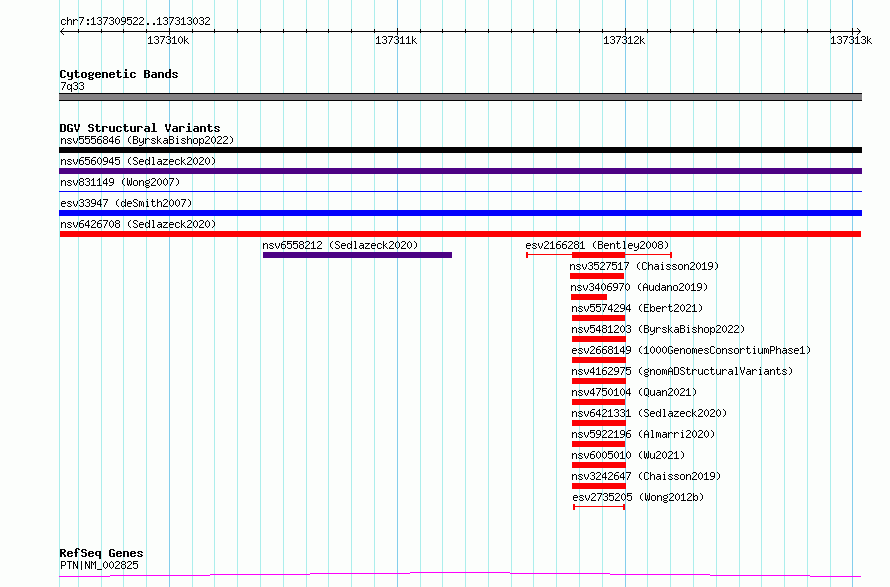Select red bar under nsv3242647
This screenshot has width=890, height=587.
598,486
